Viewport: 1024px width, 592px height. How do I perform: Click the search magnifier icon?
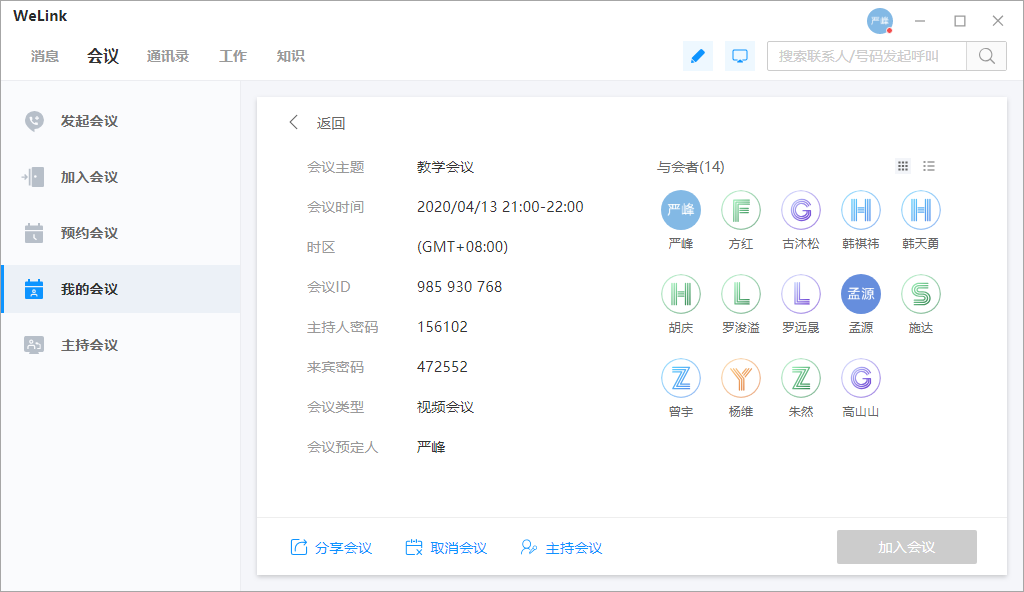click(986, 56)
